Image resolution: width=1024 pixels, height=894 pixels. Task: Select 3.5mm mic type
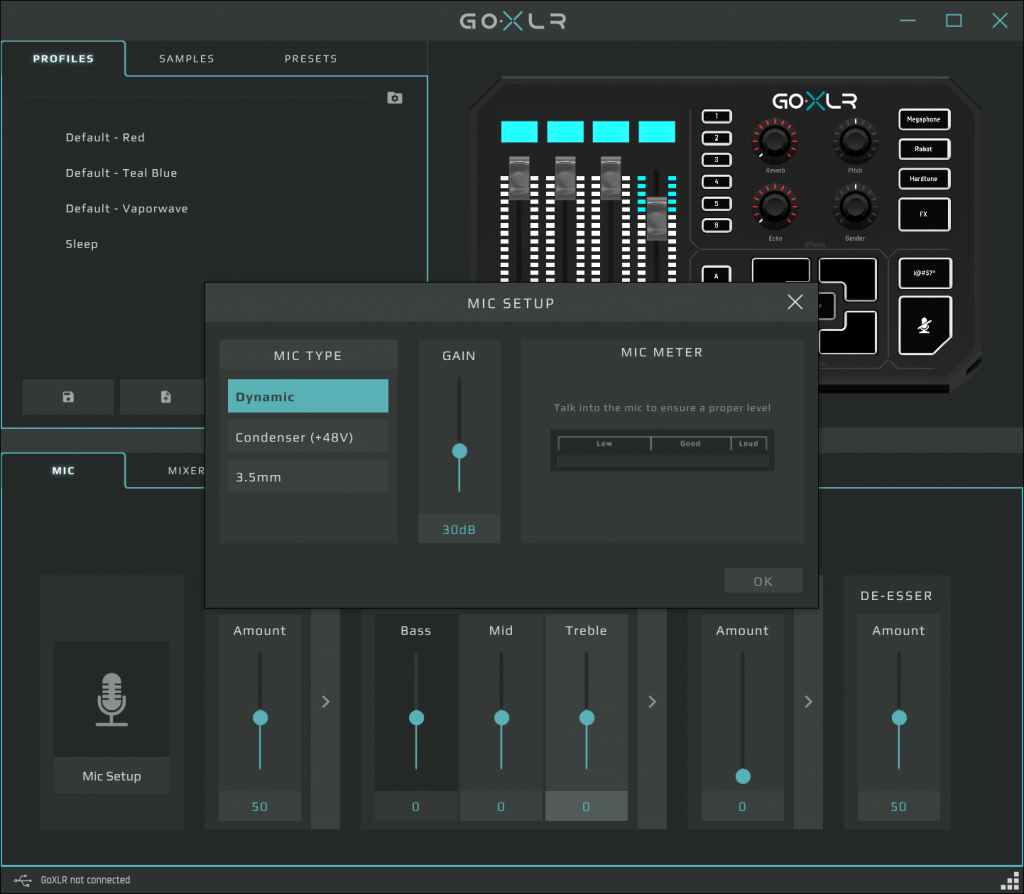click(308, 477)
